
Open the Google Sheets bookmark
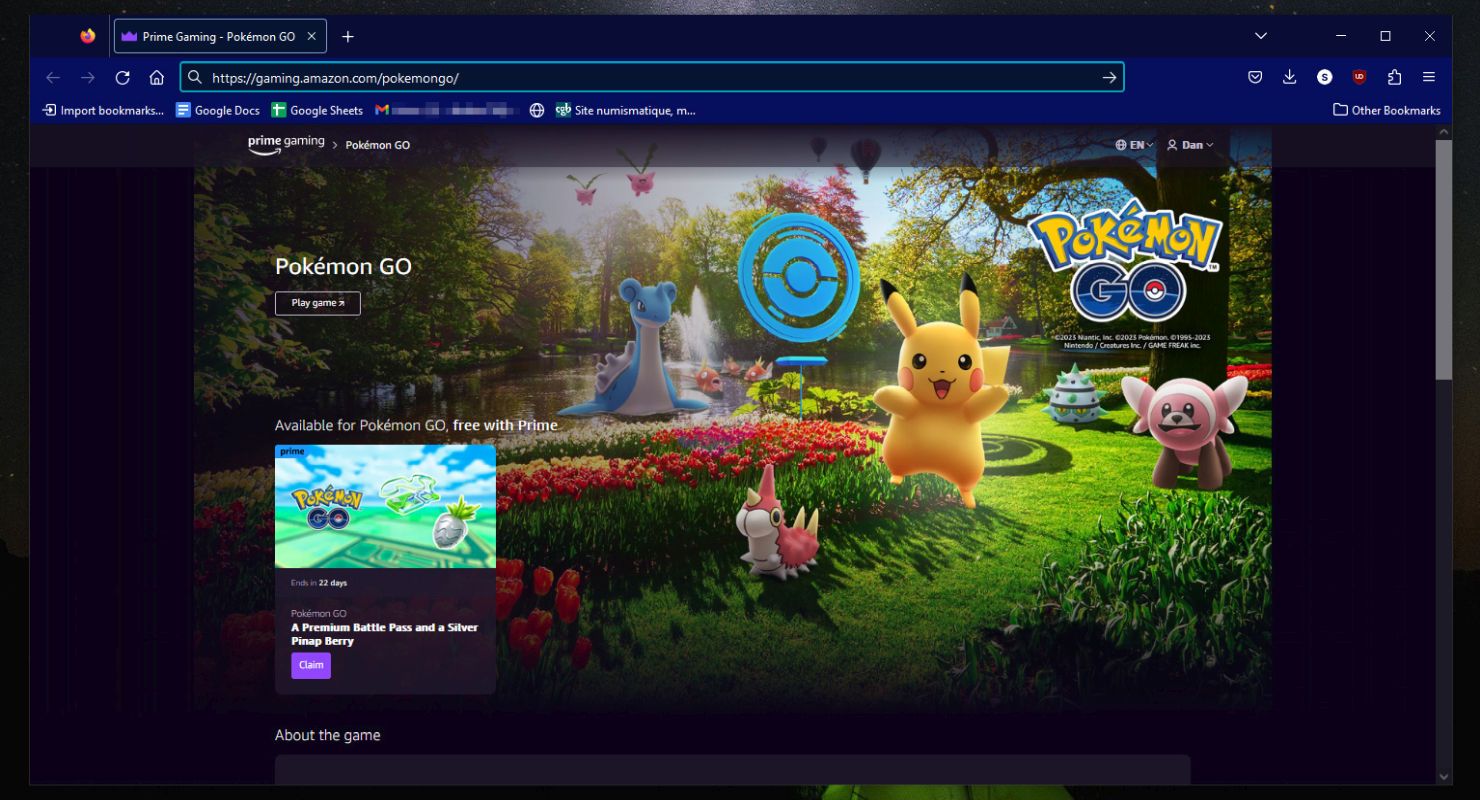click(317, 110)
